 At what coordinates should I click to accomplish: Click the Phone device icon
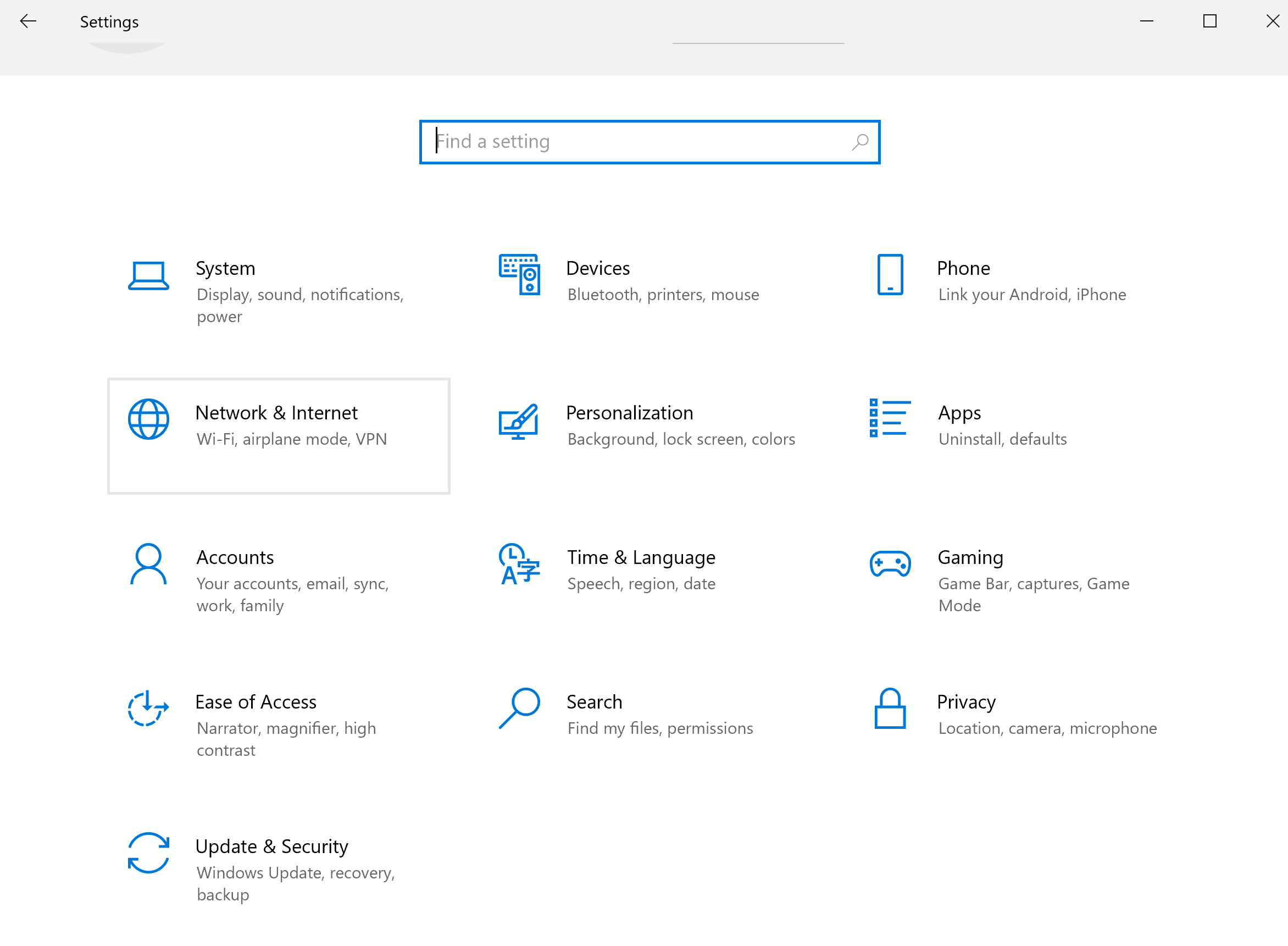(x=890, y=275)
